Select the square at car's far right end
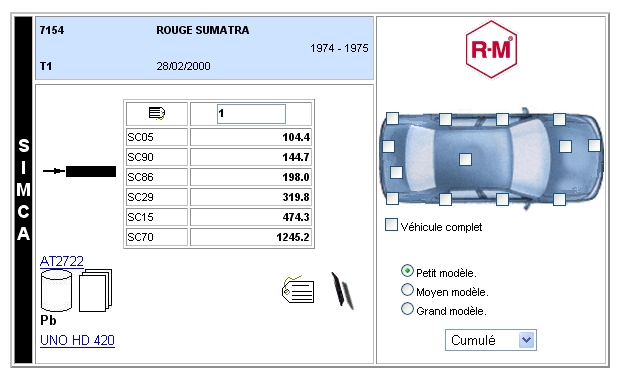This screenshot has height=379, width=624. click(594, 145)
